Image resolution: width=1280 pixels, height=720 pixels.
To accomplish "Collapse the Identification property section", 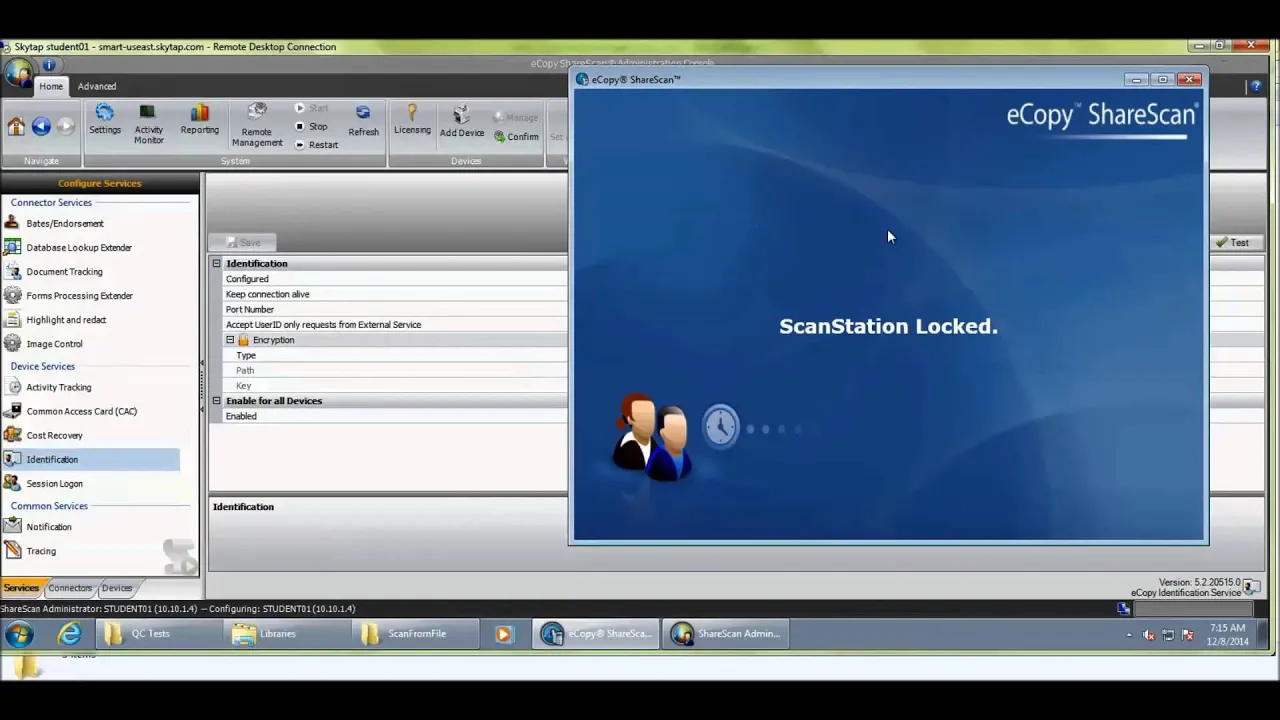I will pos(216,264).
